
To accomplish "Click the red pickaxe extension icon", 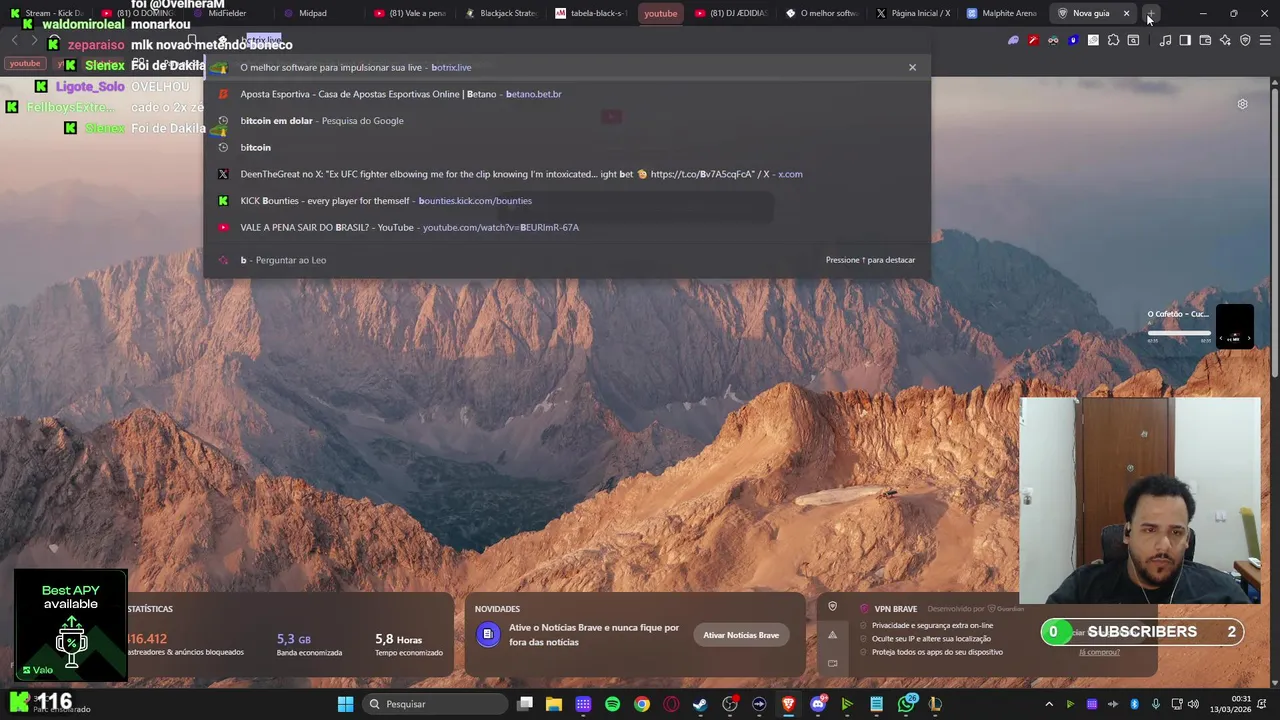I will pos(1033,40).
